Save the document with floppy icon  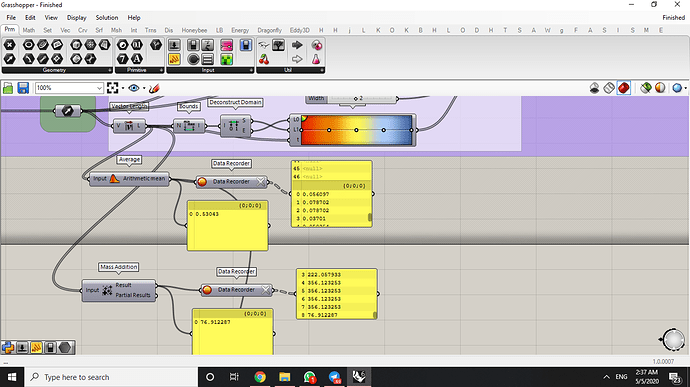pyautogui.click(x=23, y=88)
